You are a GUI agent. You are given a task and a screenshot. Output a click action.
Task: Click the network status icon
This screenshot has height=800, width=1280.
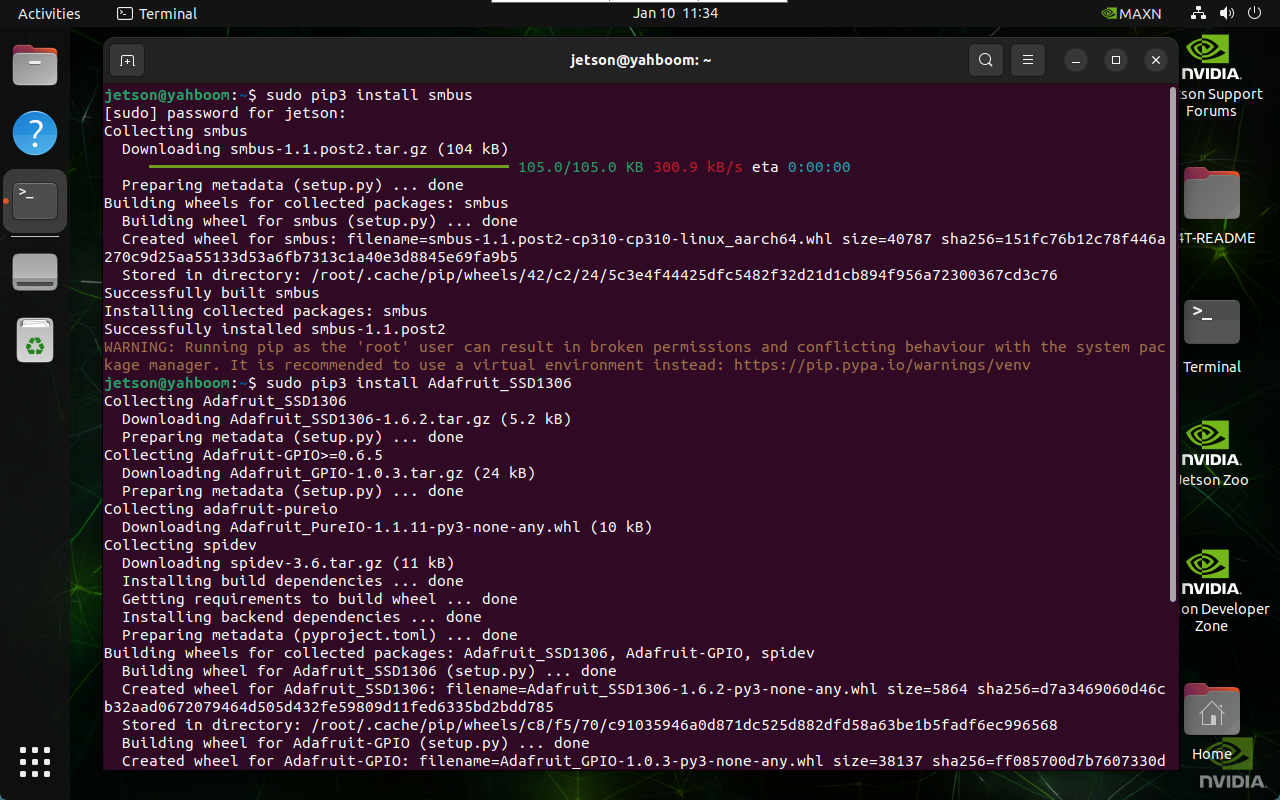[1199, 14]
